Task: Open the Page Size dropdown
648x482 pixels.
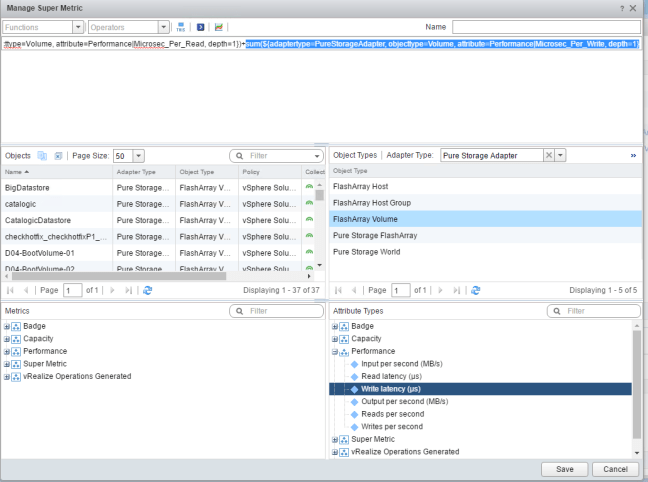Action: 138,156
